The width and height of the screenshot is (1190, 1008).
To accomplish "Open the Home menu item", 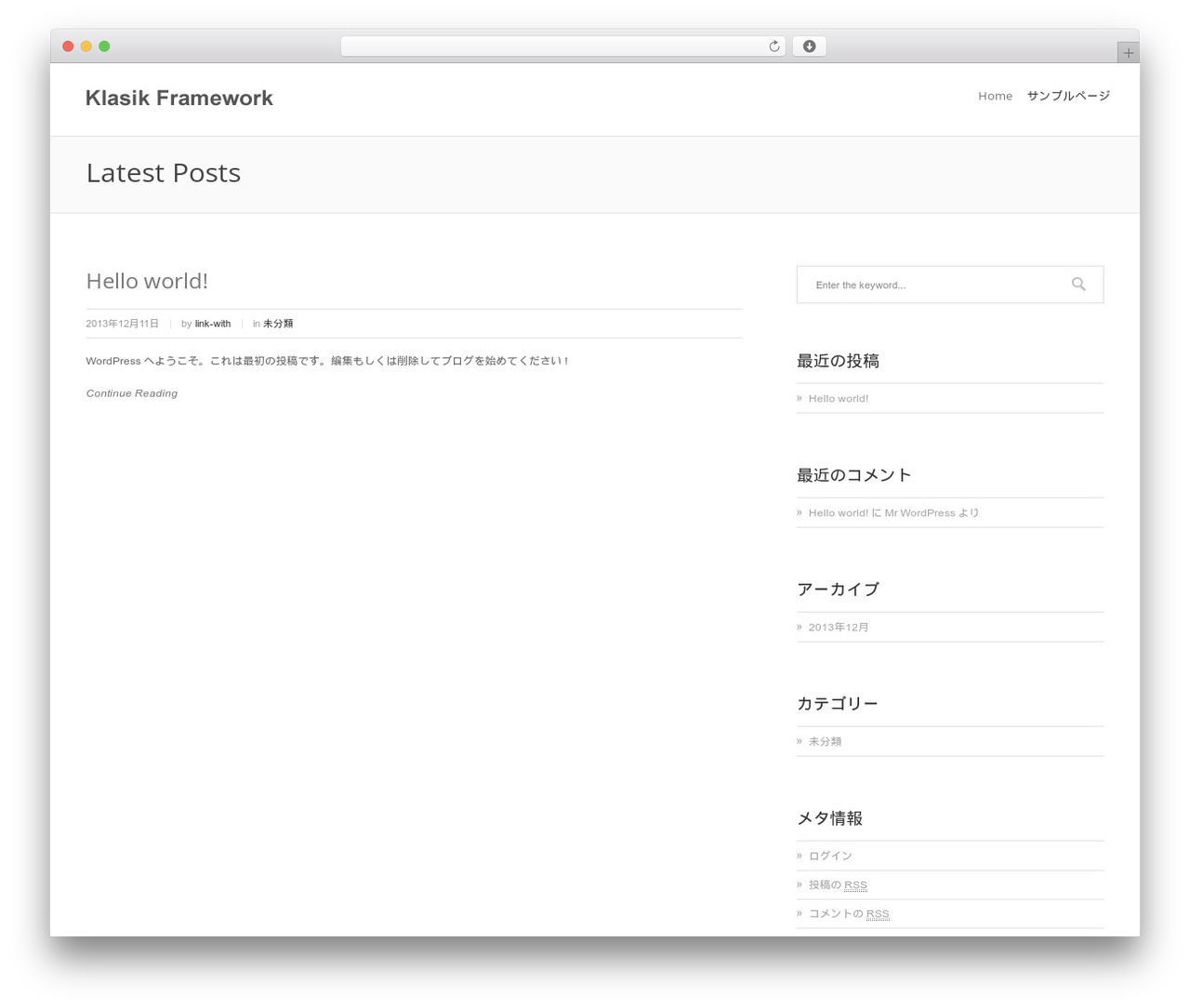I will [x=995, y=96].
